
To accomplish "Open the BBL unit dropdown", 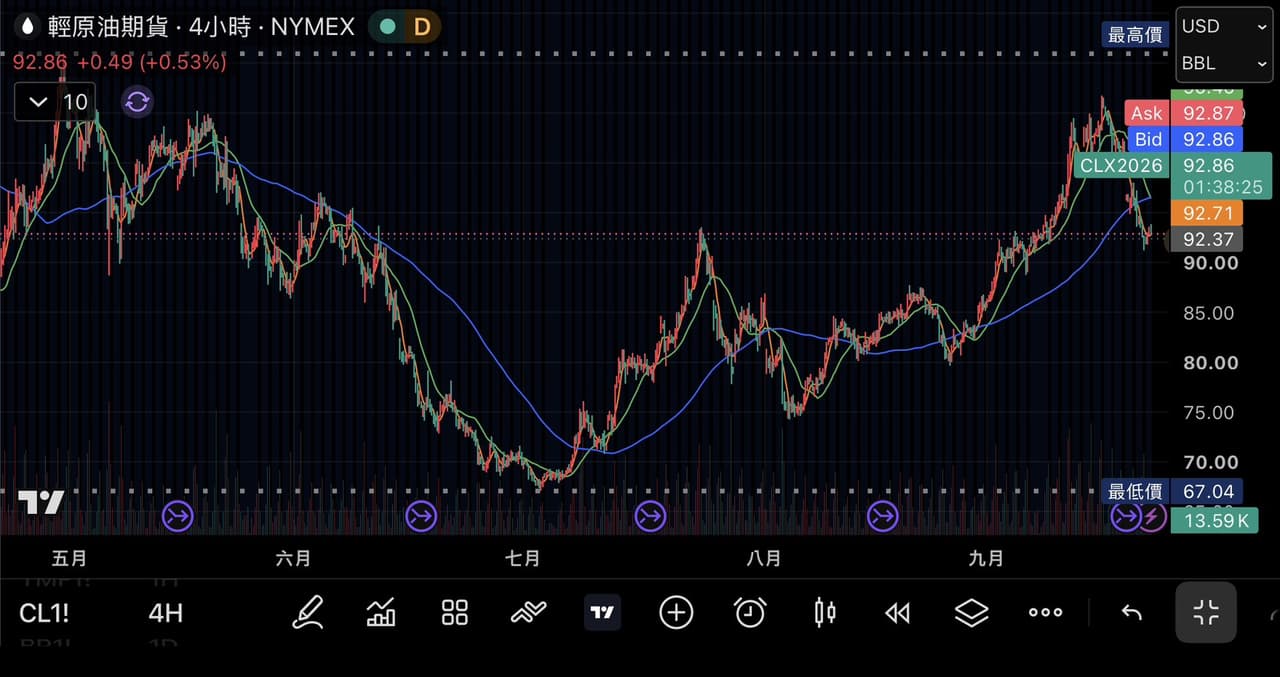I will [1225, 63].
